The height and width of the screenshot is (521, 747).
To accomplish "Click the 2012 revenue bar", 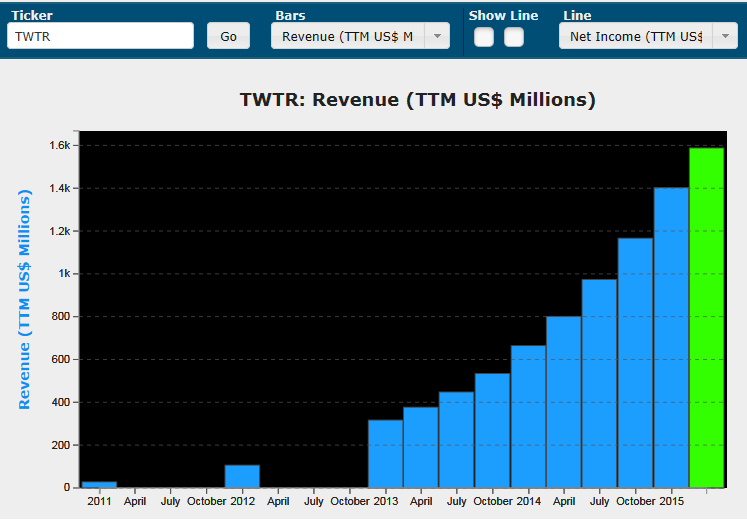I will tap(242, 476).
